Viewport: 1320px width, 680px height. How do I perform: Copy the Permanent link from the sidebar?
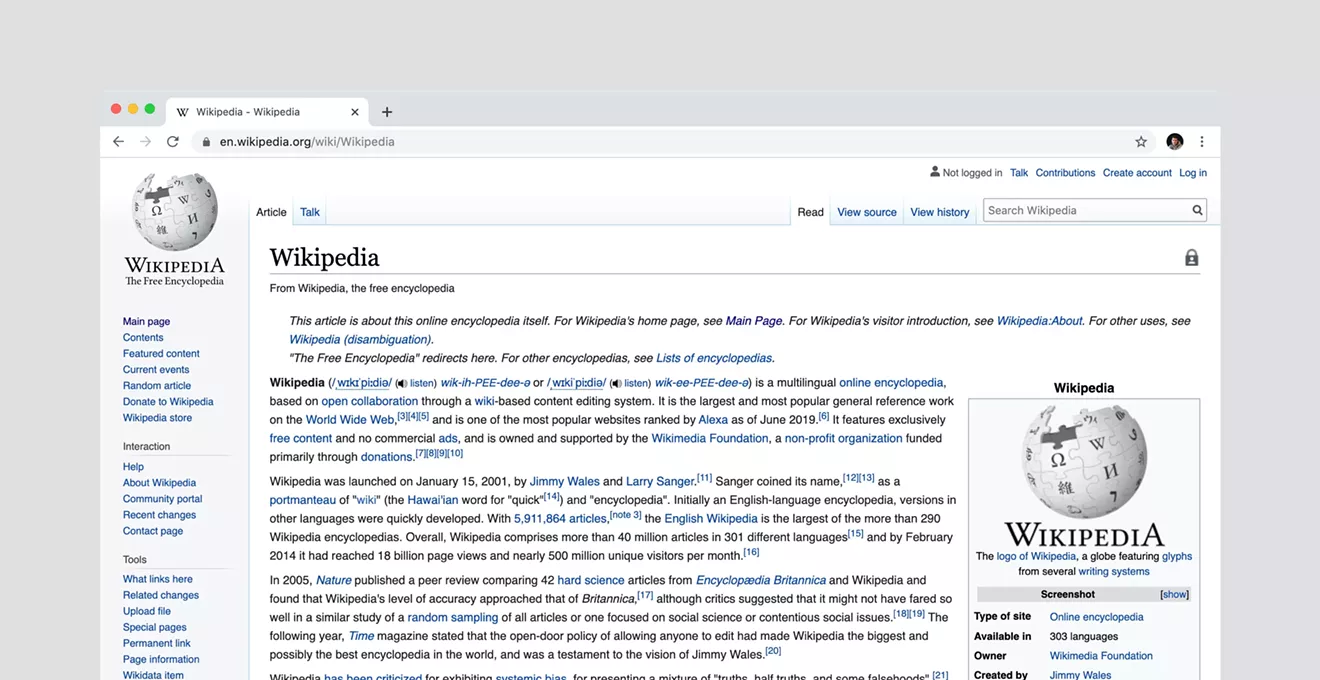(x=157, y=643)
